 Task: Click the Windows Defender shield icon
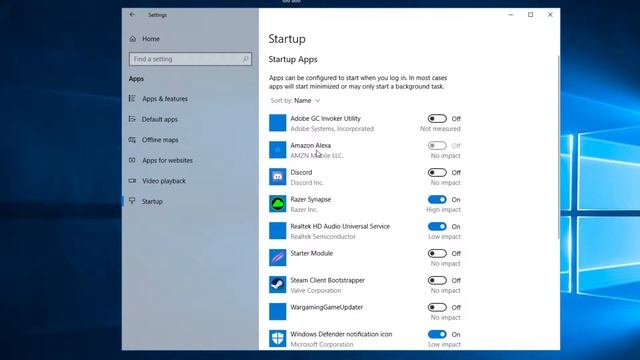coord(278,338)
